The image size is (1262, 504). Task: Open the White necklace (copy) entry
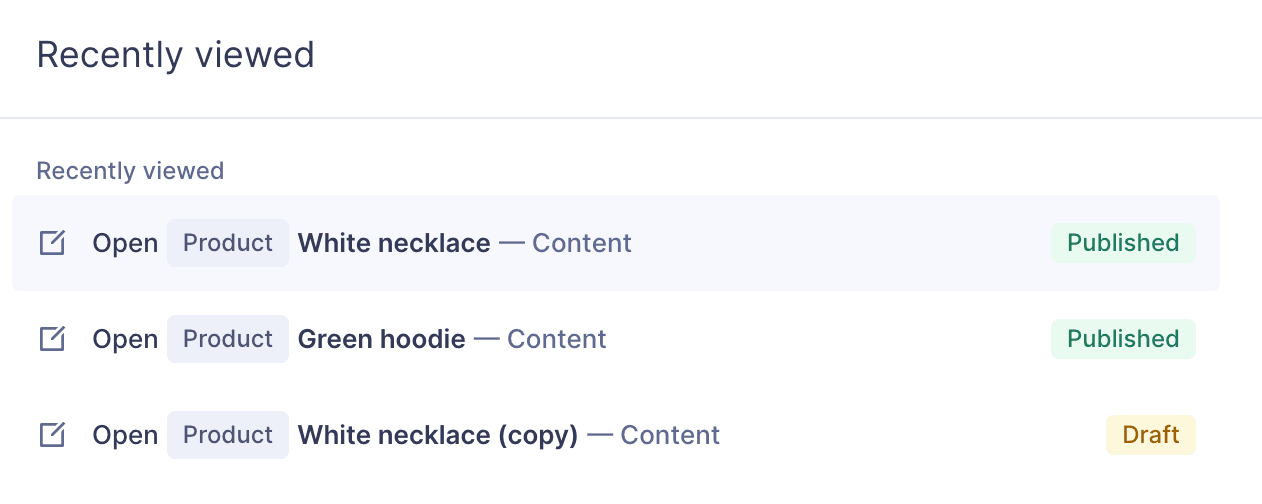pyautogui.click(x=438, y=435)
